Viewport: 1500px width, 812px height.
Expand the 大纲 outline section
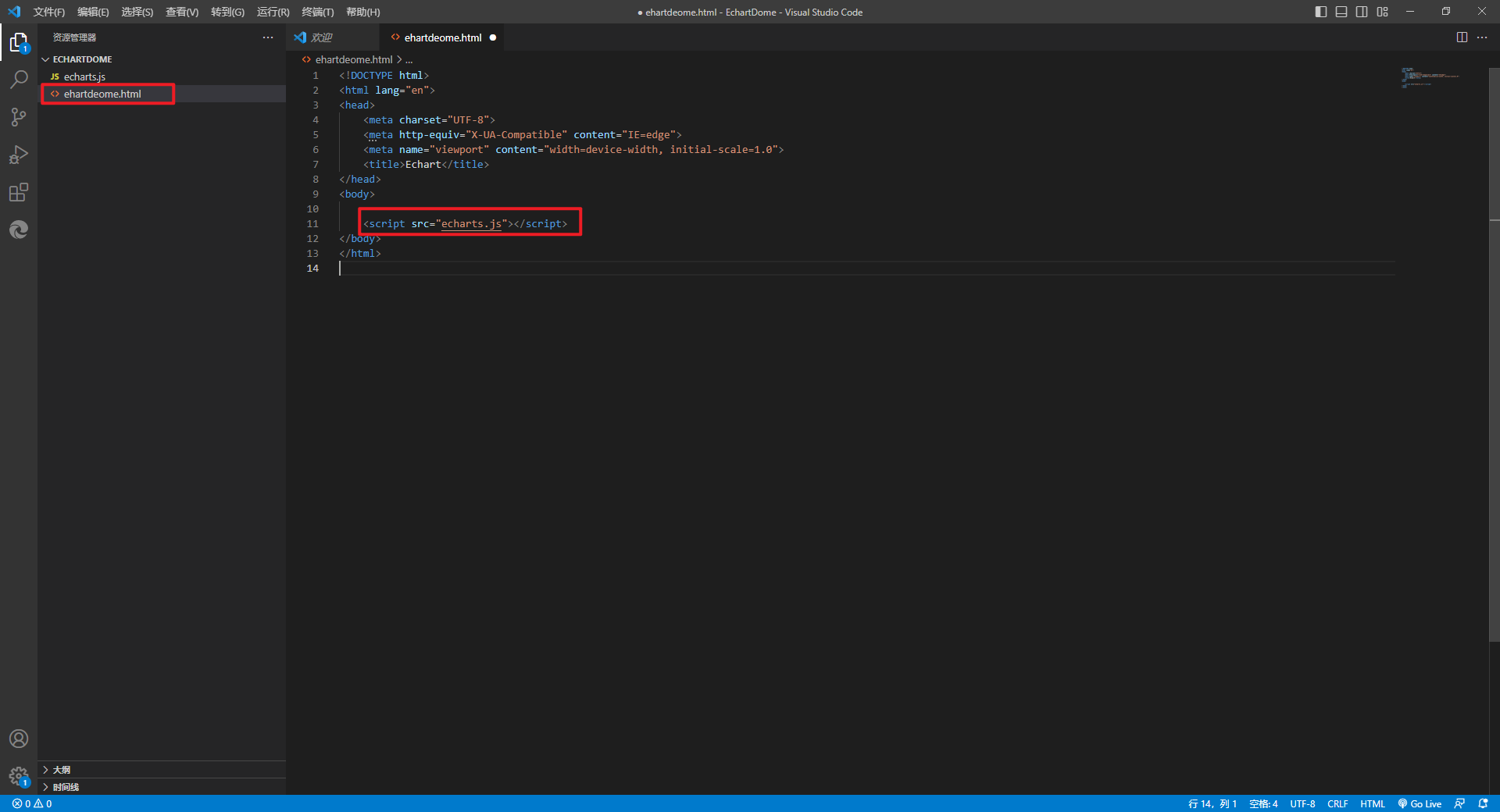(62, 770)
